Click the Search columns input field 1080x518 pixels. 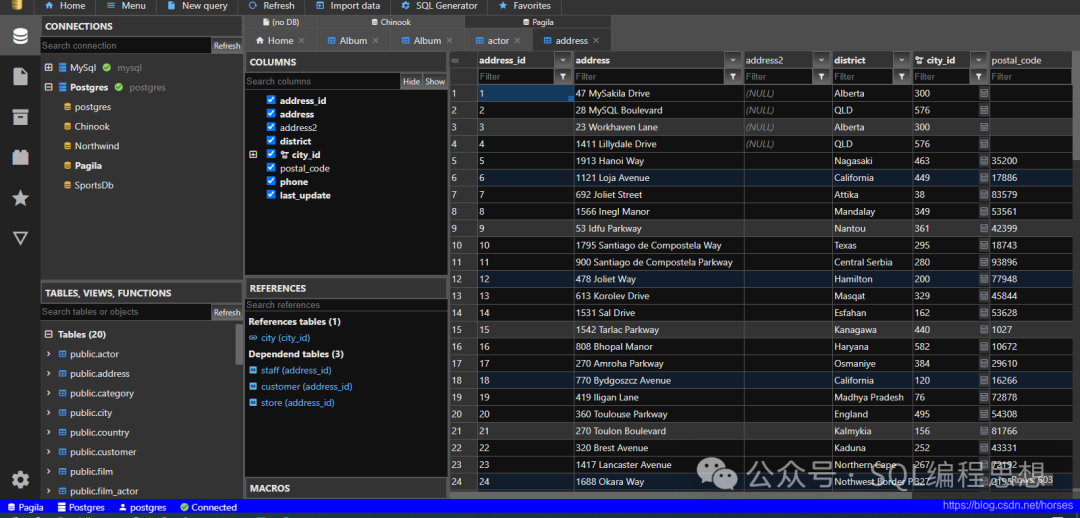322,81
